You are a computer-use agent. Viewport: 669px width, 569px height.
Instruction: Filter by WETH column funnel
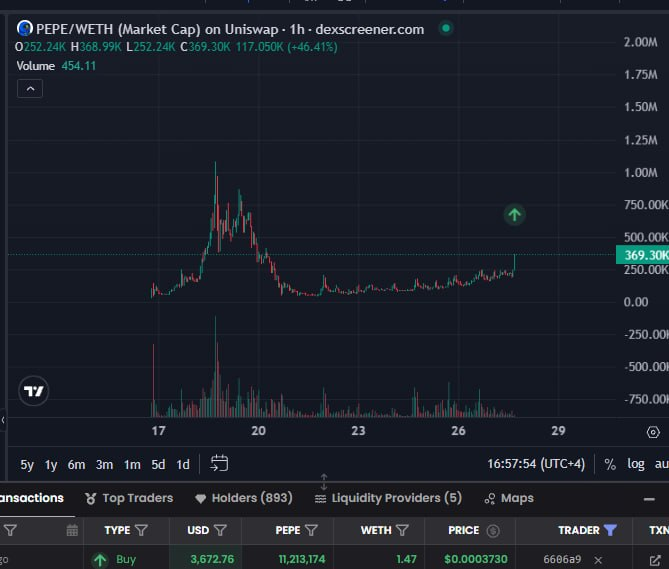[402, 530]
